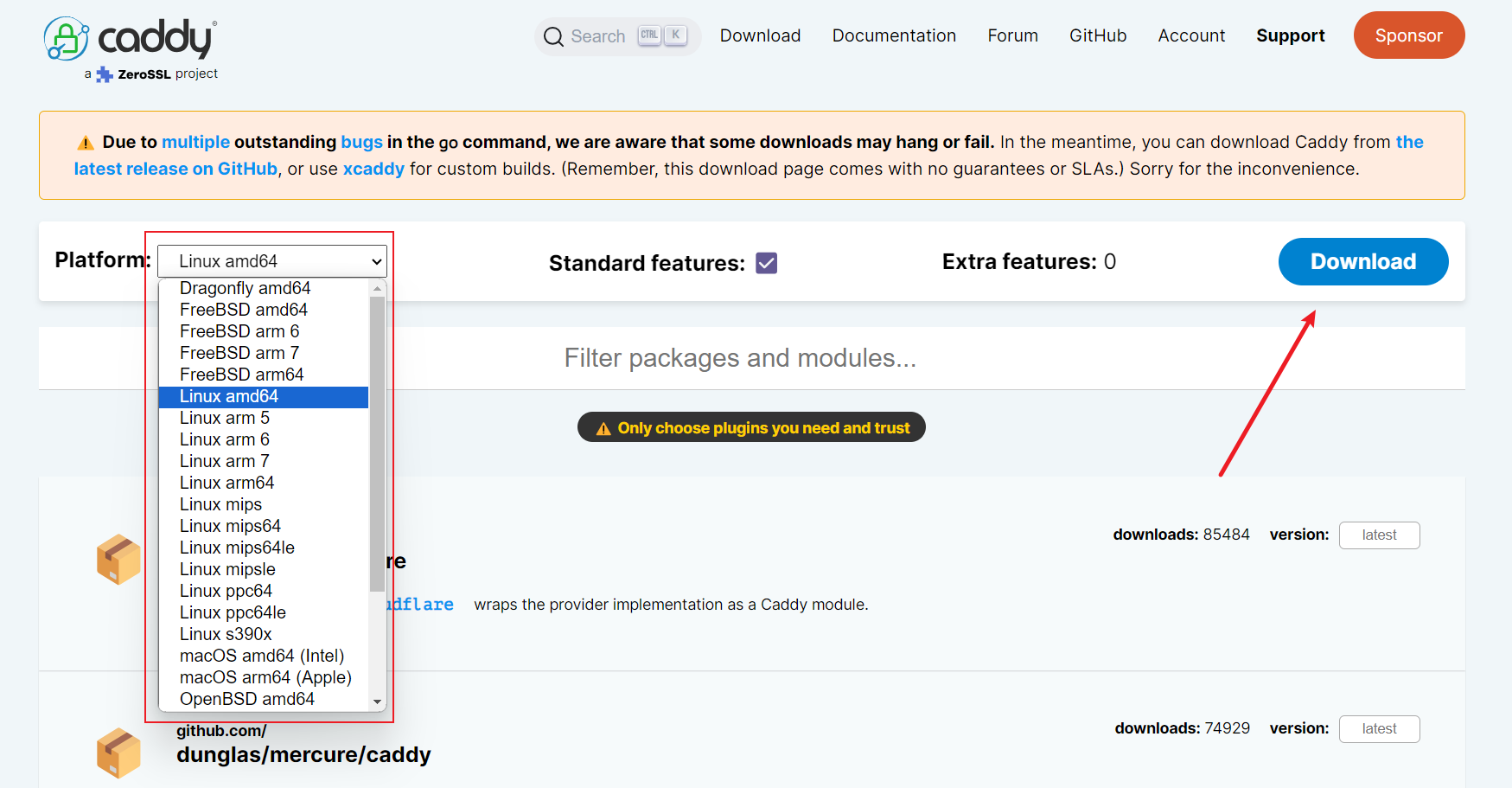Click version field for the 85484 downloads plugin
The width and height of the screenshot is (1512, 788).
(1379, 535)
